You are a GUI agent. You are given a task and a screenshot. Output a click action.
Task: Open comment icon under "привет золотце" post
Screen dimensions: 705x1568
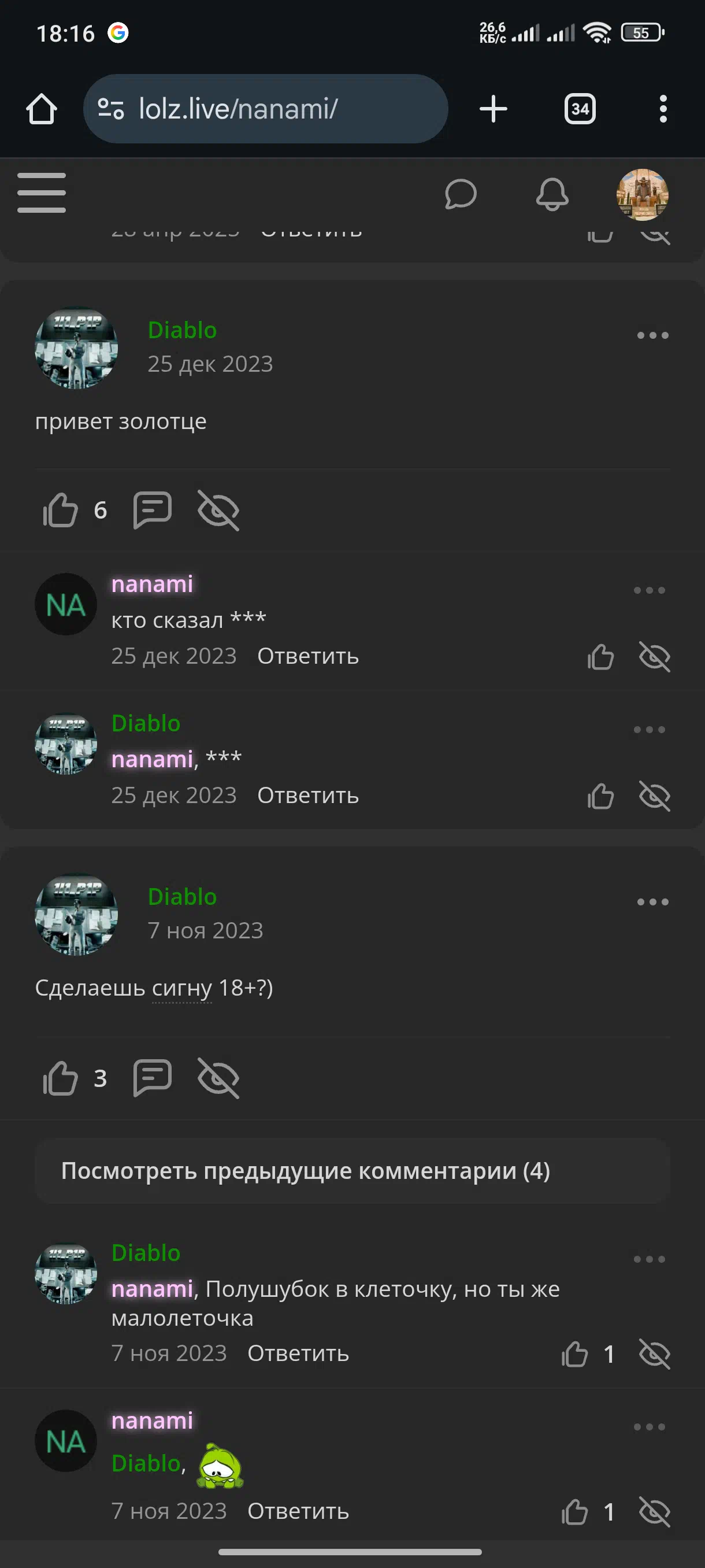152,510
